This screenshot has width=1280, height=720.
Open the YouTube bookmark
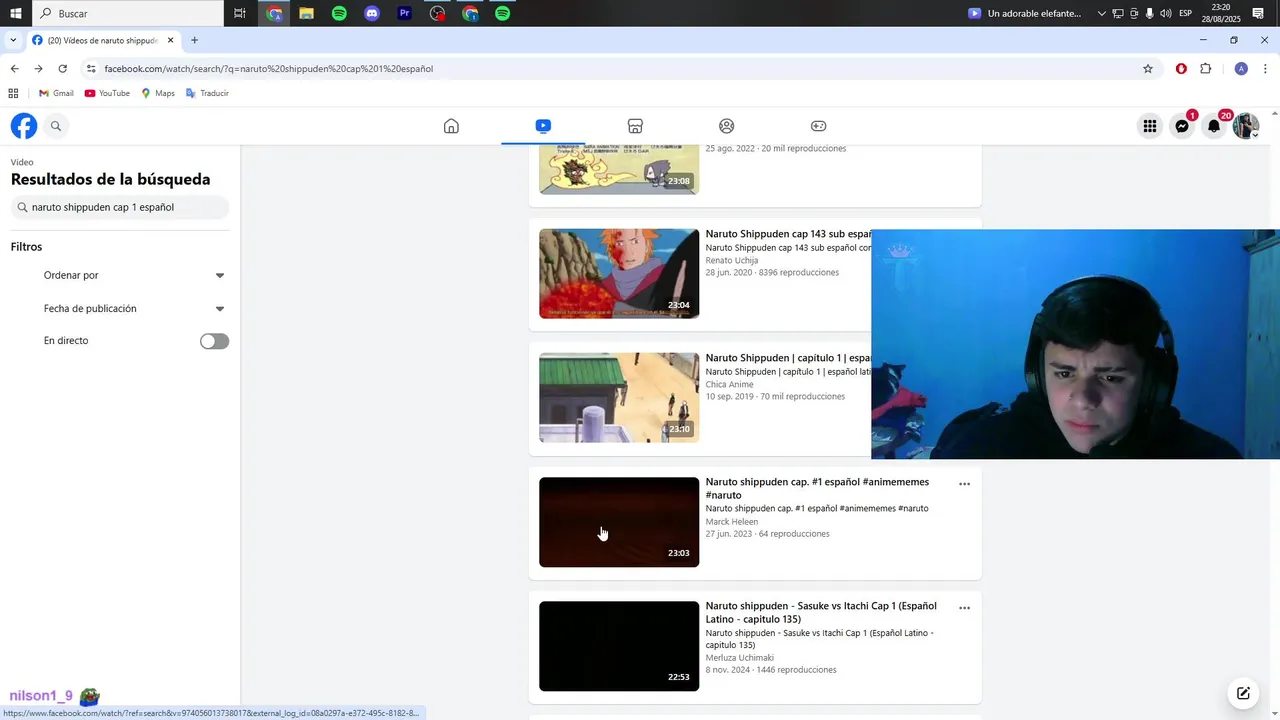click(107, 93)
